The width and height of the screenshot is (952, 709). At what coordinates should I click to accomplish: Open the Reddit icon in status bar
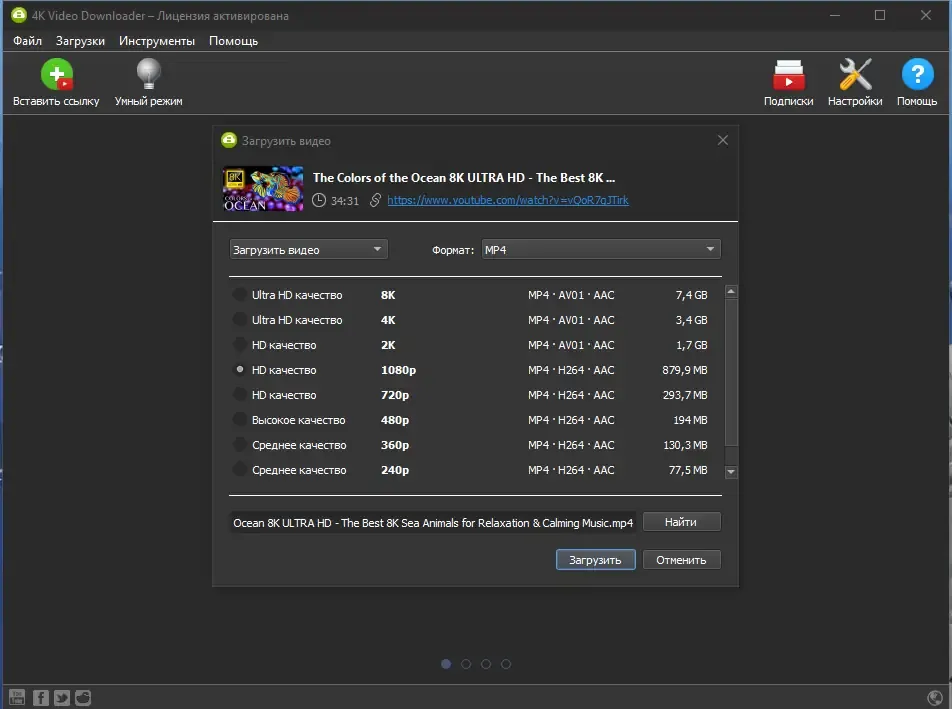(83, 697)
